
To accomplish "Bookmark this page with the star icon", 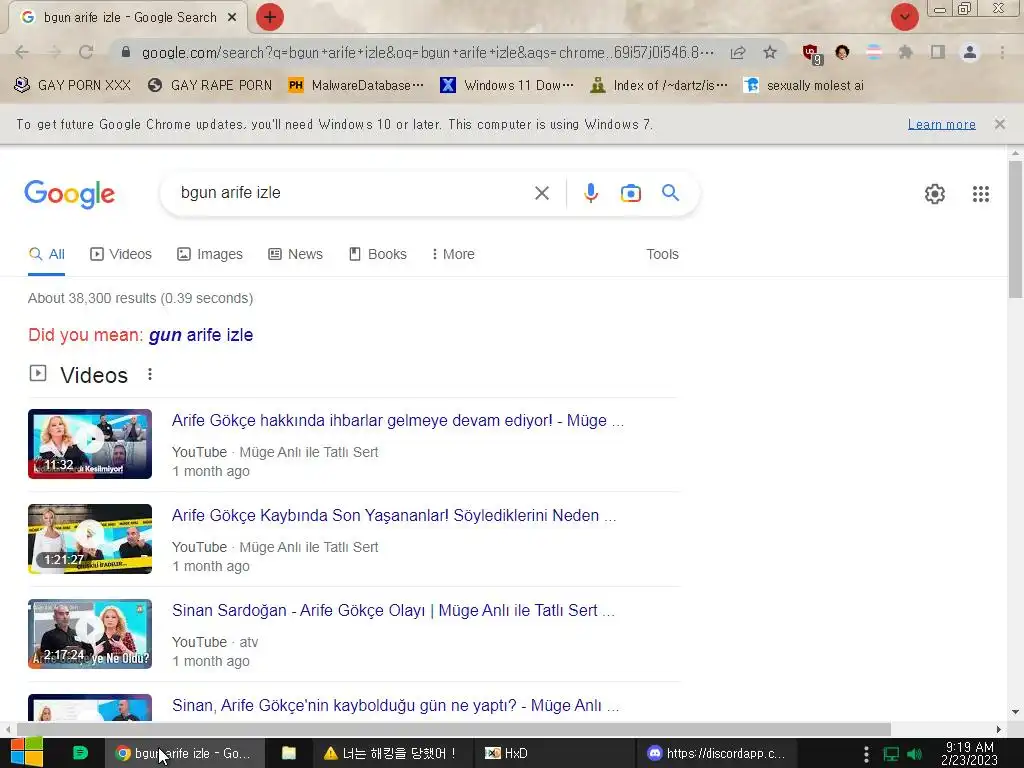I will 770,52.
